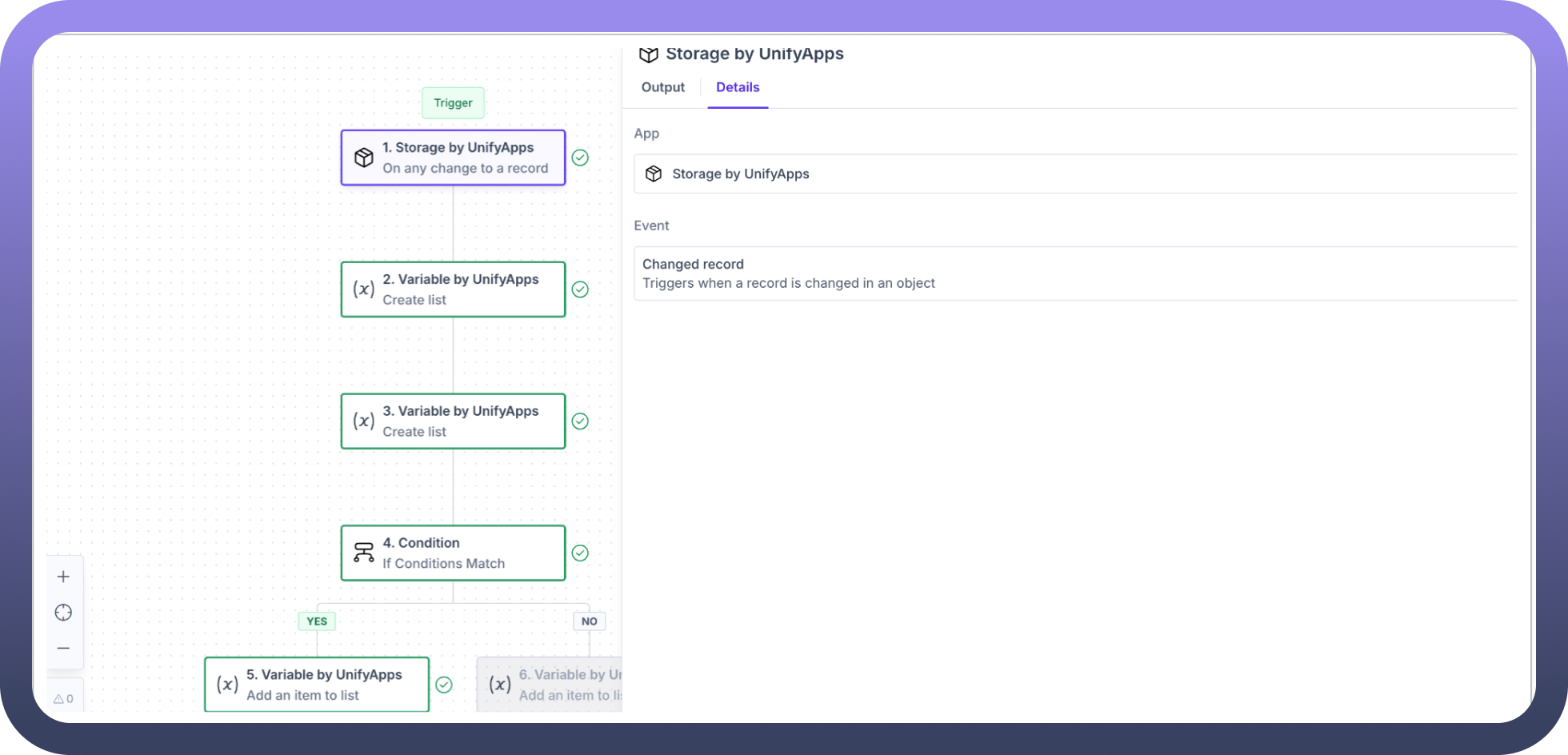Screen dimensions: 1568x755
Task: Open step 4 Condition node
Action: (454, 553)
